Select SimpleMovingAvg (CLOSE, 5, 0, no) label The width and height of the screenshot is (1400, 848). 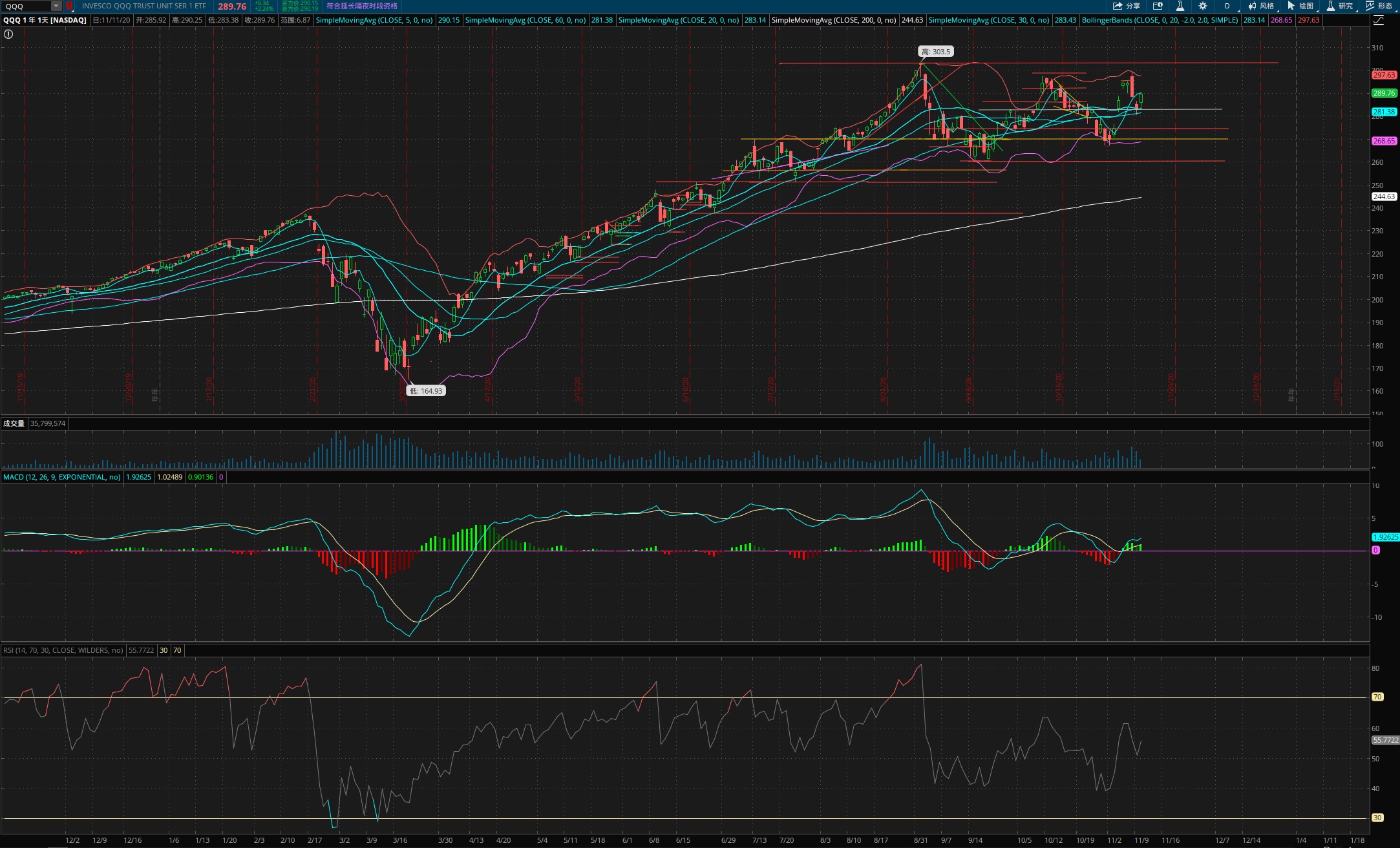coord(374,20)
